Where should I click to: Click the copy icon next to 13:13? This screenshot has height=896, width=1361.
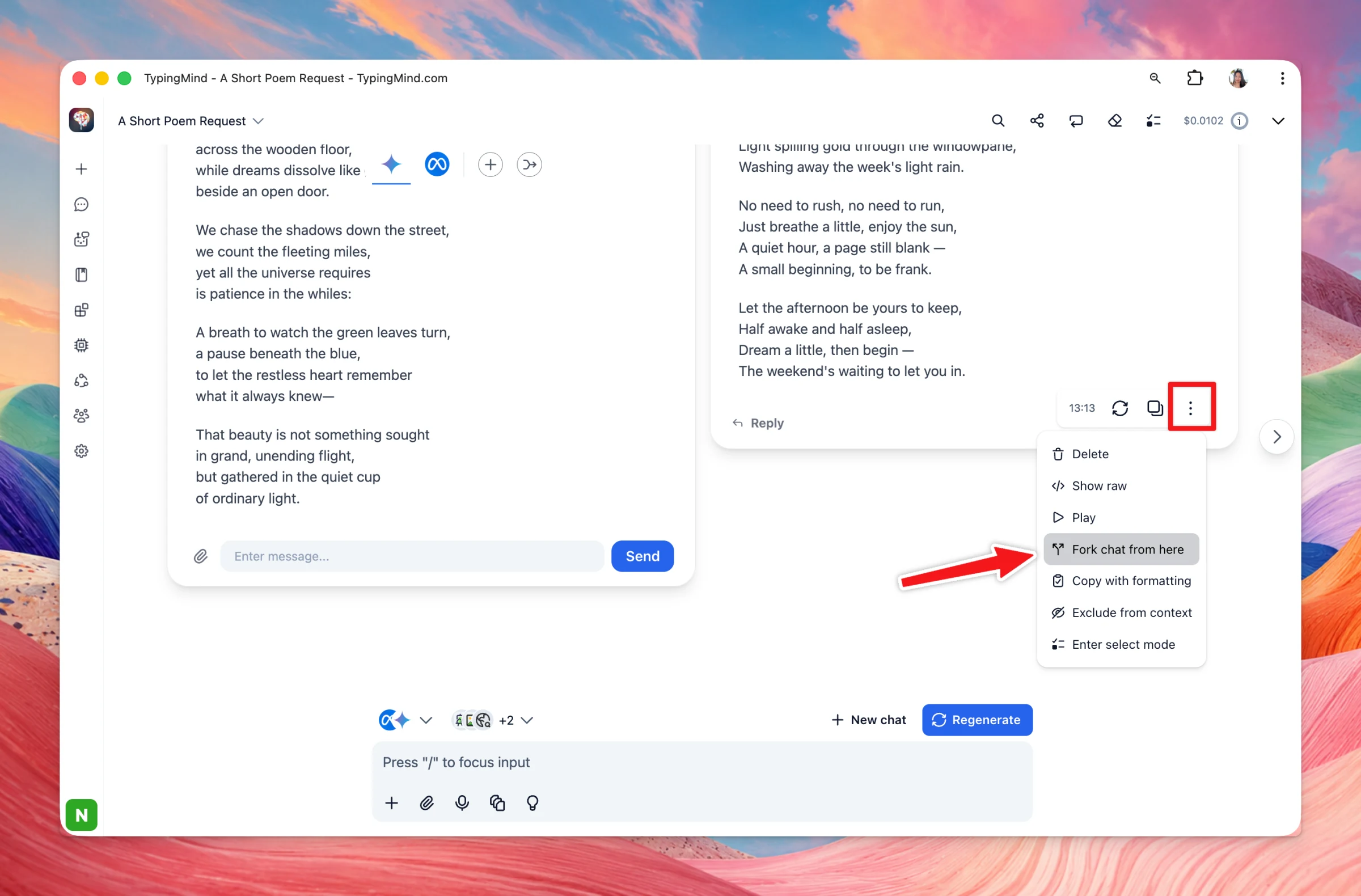1155,408
